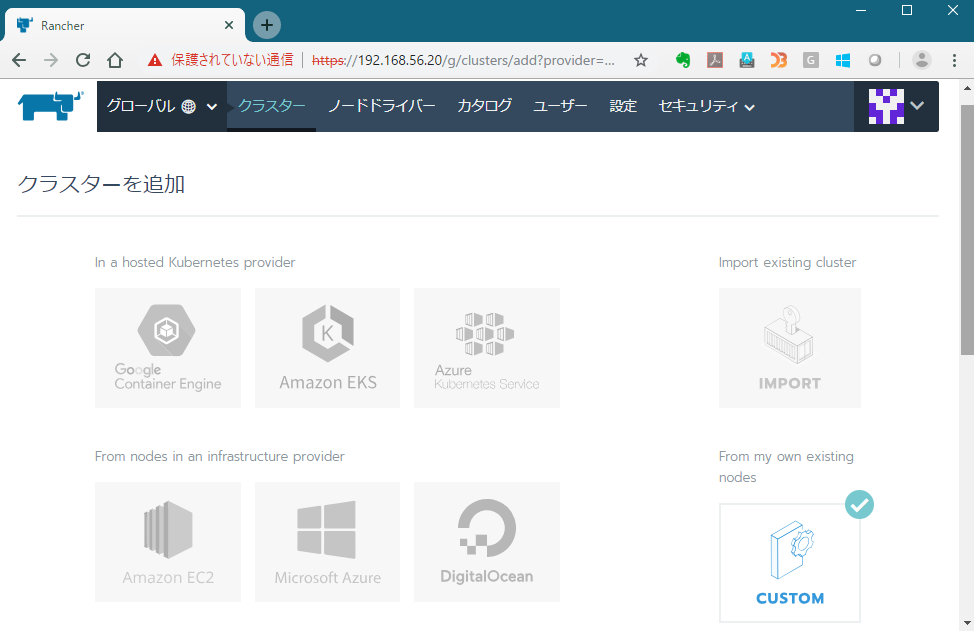Click the gray circle extension icon

point(875,60)
